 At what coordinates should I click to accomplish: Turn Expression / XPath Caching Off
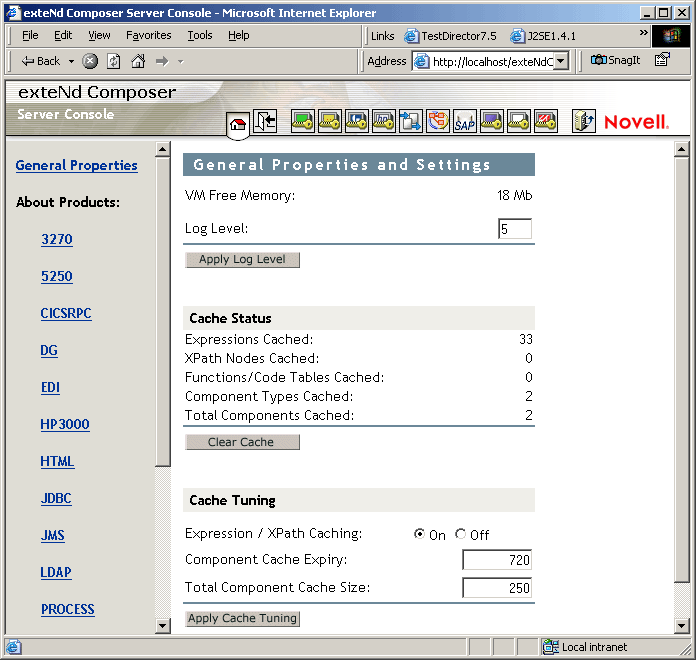(x=460, y=534)
